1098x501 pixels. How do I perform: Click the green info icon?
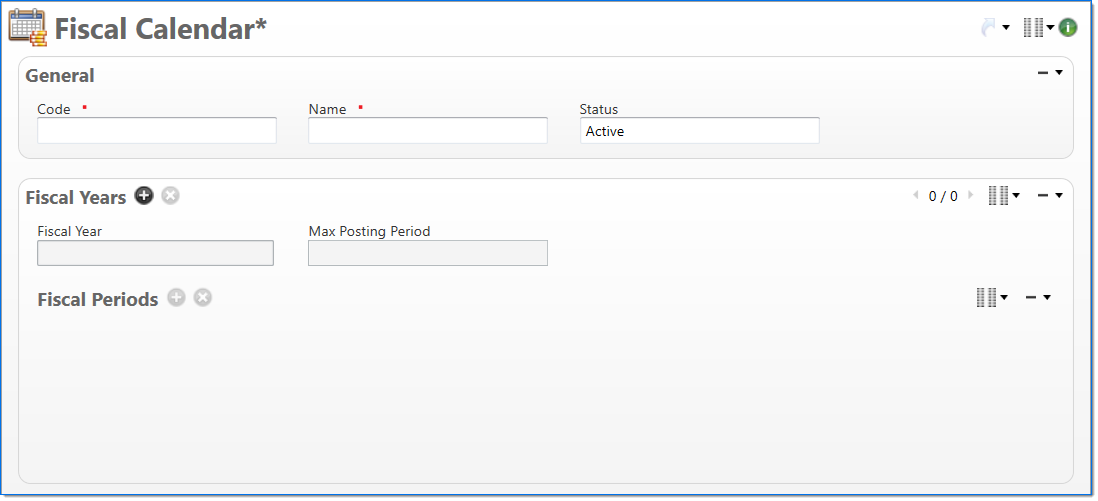point(1068,28)
